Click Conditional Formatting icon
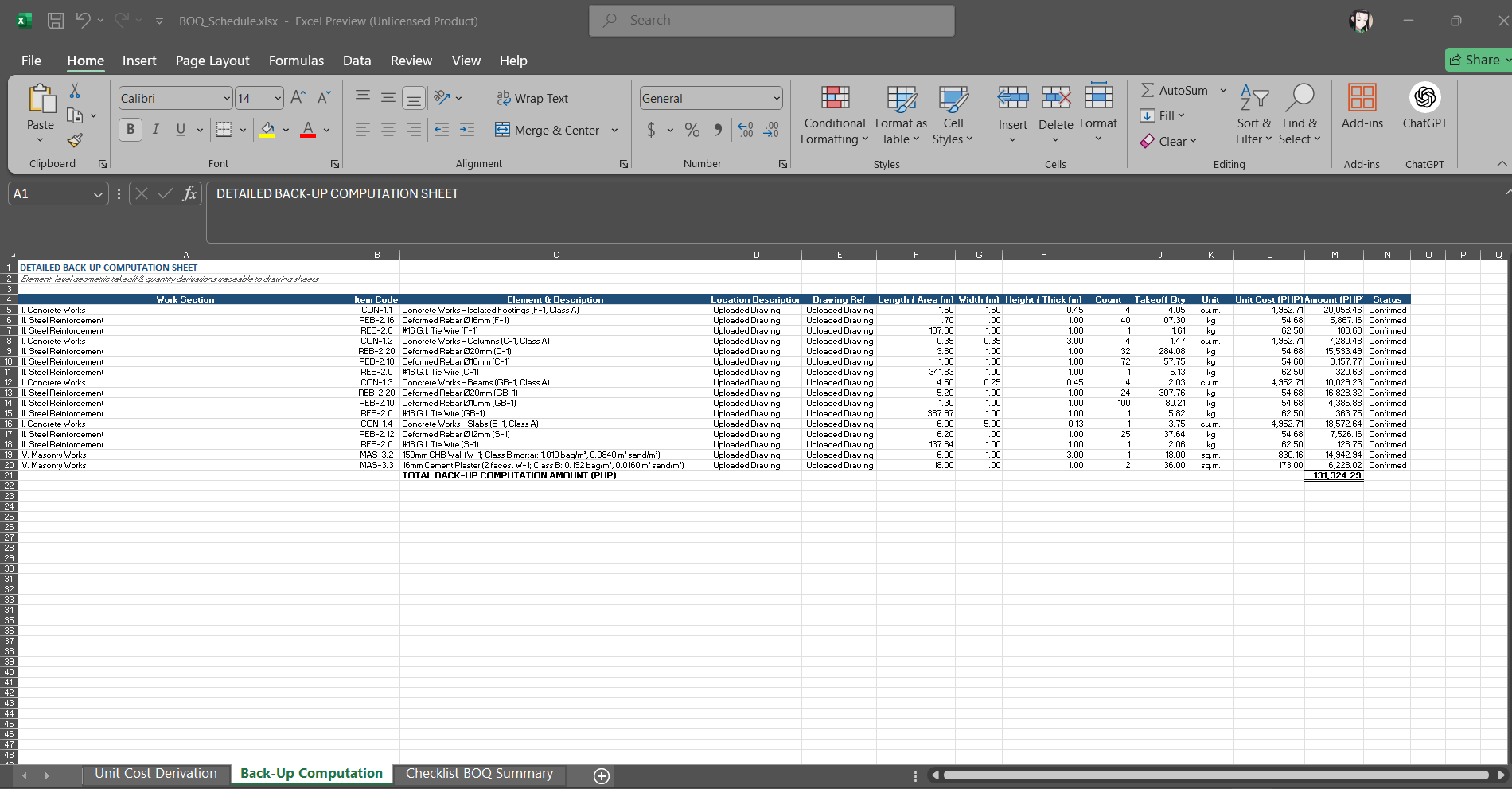 coord(834,115)
